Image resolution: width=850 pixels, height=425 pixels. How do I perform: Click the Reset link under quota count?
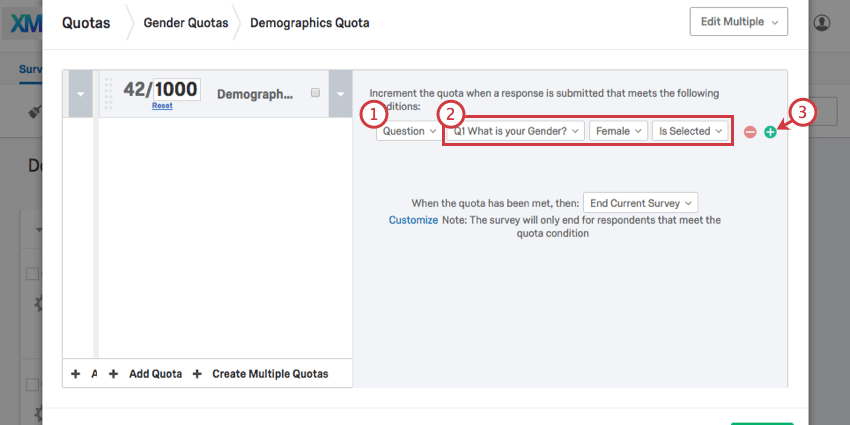click(162, 106)
